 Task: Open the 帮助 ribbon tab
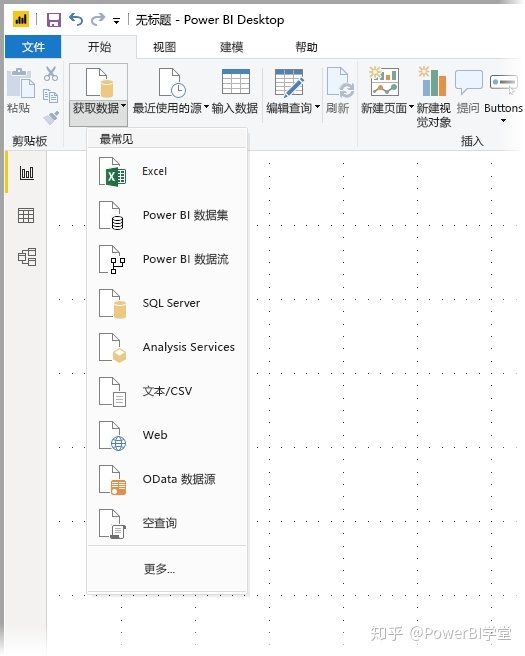[x=306, y=47]
